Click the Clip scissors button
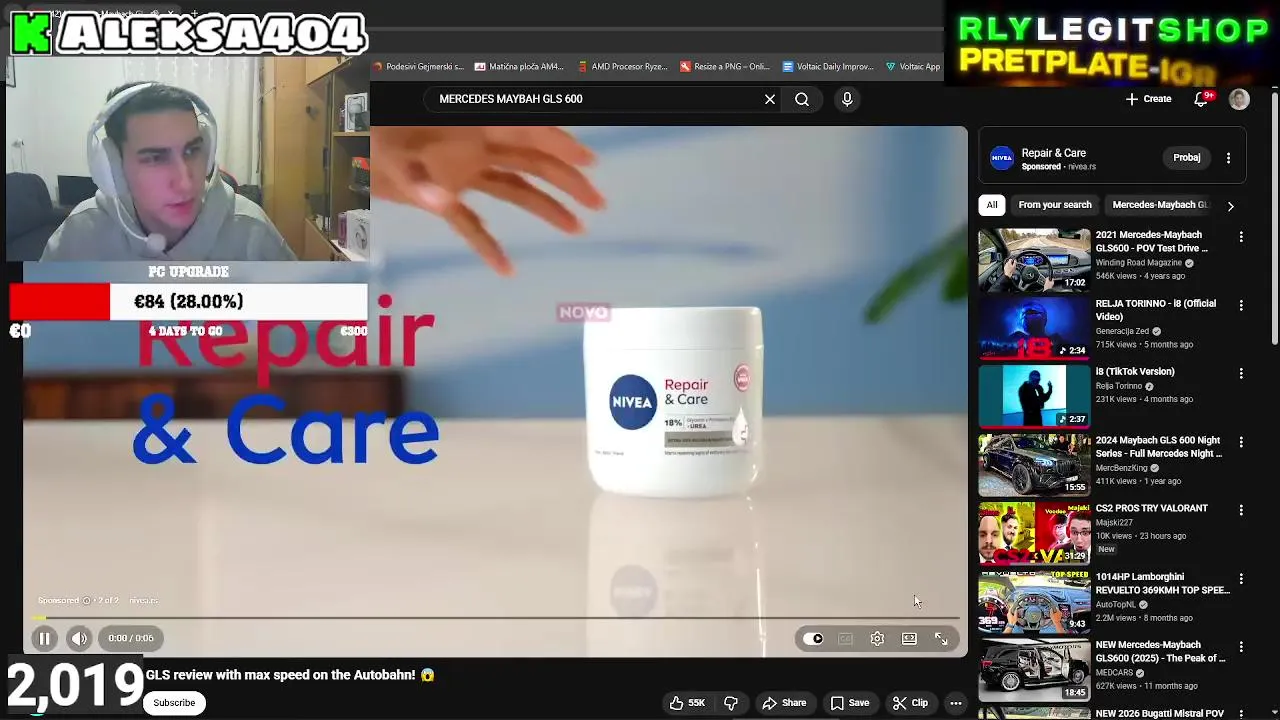Viewport: 1280px width, 720px height. 910,703
